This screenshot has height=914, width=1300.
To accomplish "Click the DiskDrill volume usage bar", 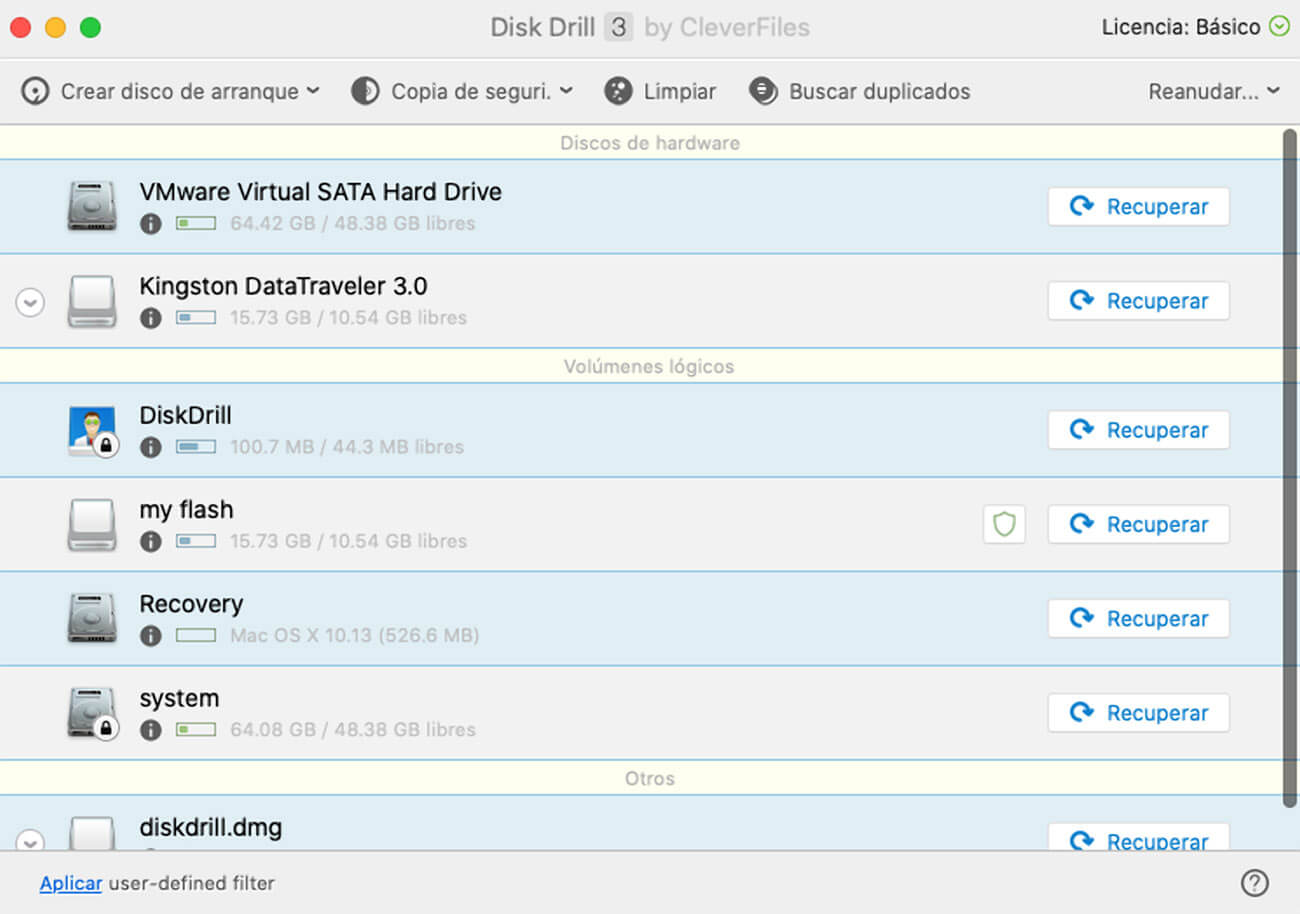I will [196, 447].
